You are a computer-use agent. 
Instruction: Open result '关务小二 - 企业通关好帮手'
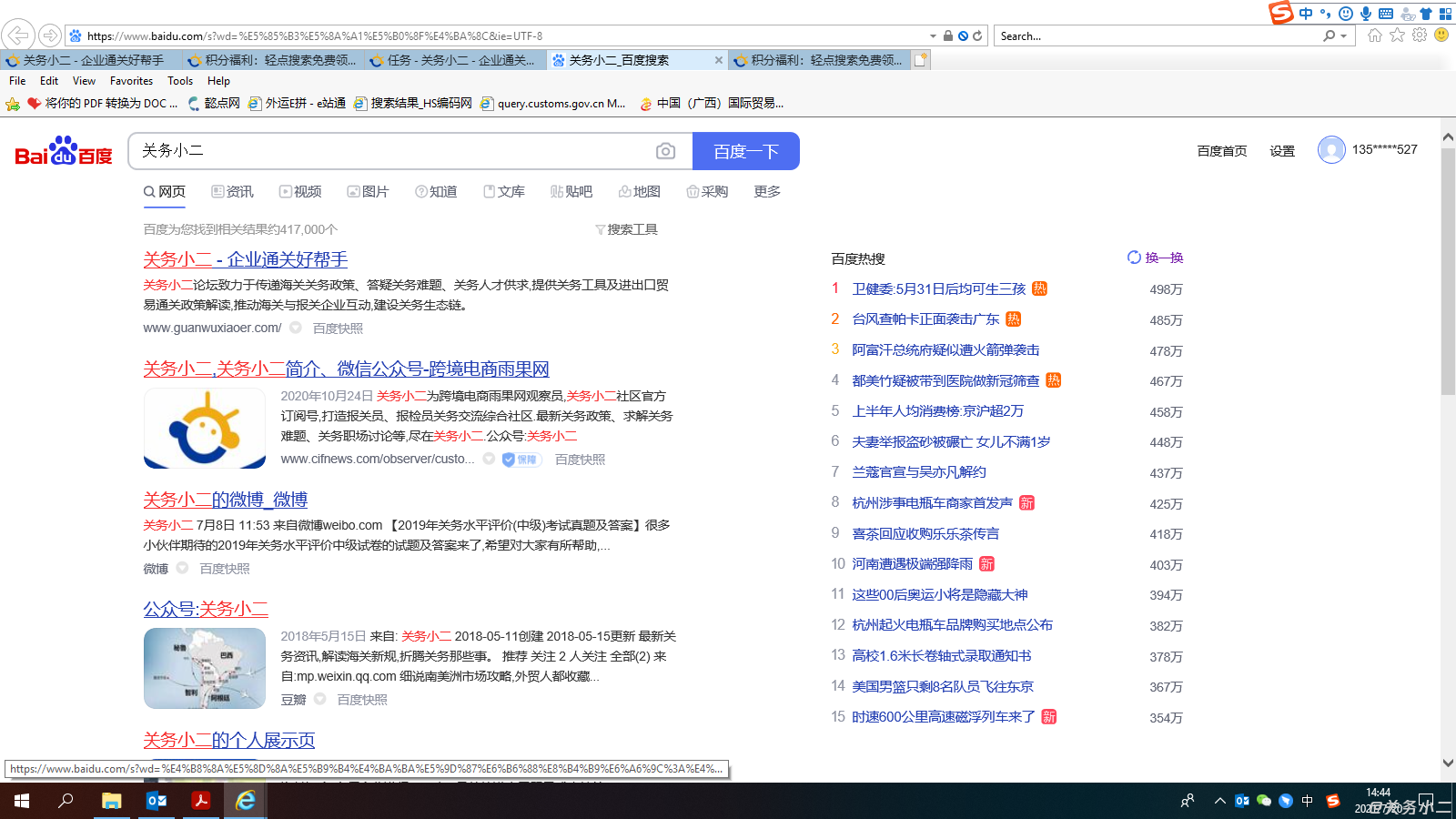point(246,259)
